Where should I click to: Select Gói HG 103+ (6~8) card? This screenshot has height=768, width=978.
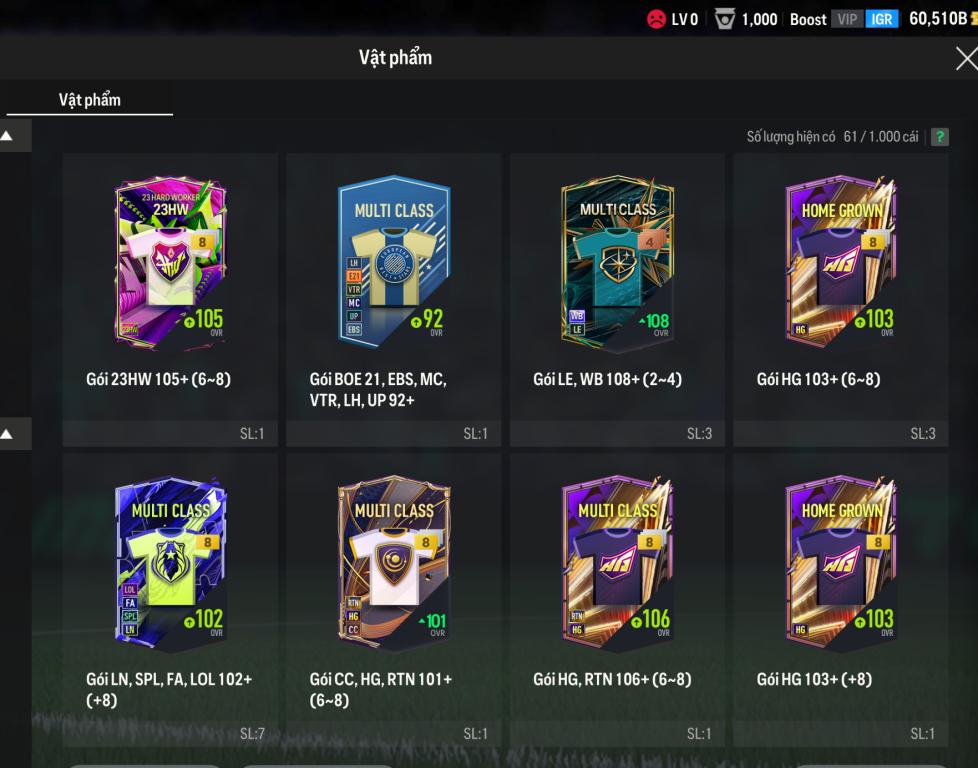[841, 299]
